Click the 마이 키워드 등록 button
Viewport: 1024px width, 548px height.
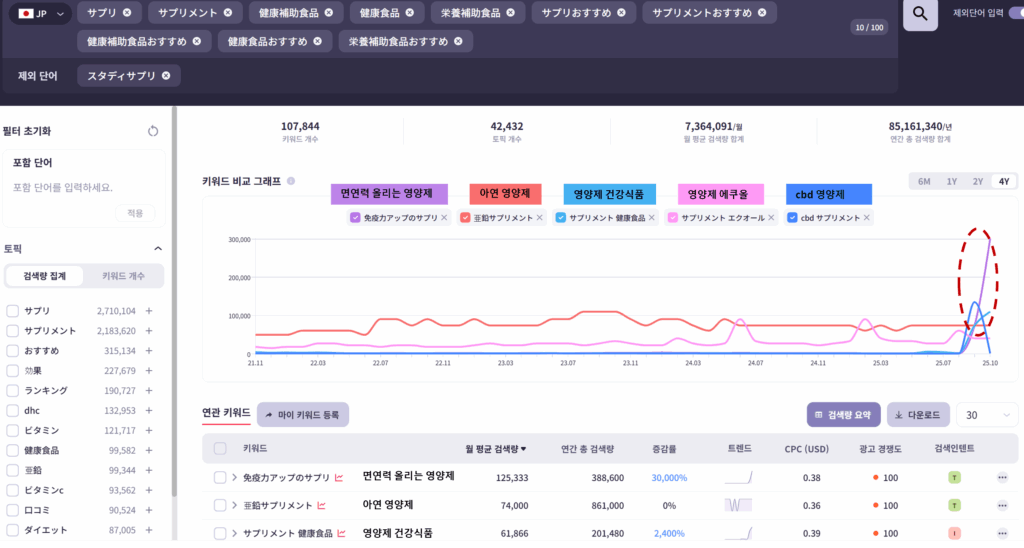[303, 415]
